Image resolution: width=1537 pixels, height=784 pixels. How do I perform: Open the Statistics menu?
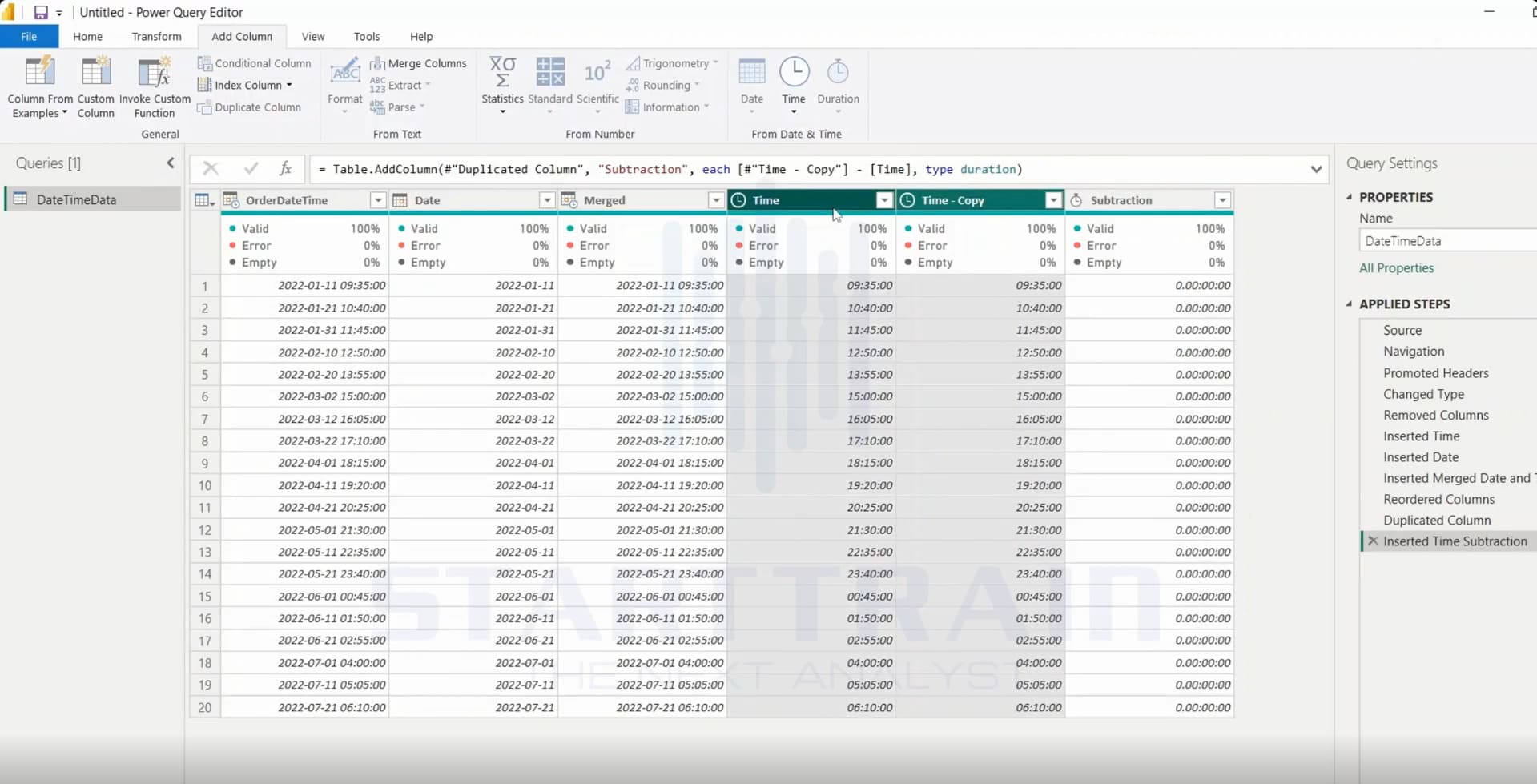pyautogui.click(x=502, y=86)
